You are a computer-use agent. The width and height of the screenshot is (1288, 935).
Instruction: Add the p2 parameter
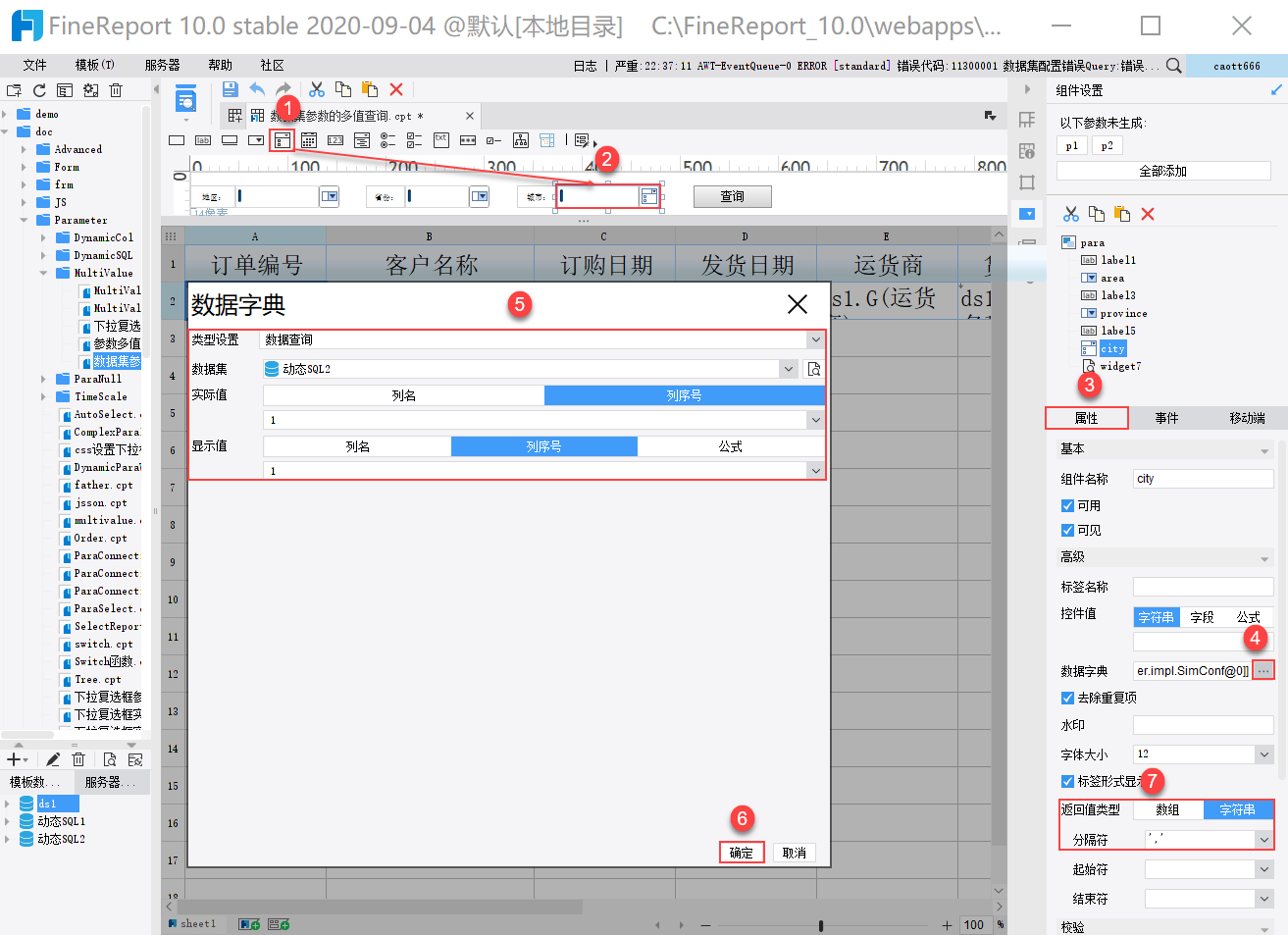tap(1108, 146)
